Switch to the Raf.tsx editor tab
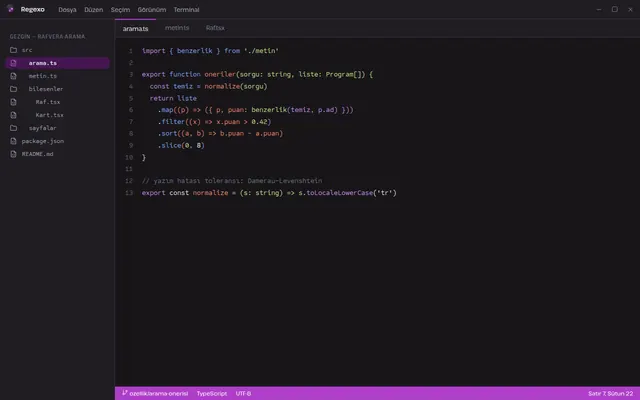 [215, 28]
